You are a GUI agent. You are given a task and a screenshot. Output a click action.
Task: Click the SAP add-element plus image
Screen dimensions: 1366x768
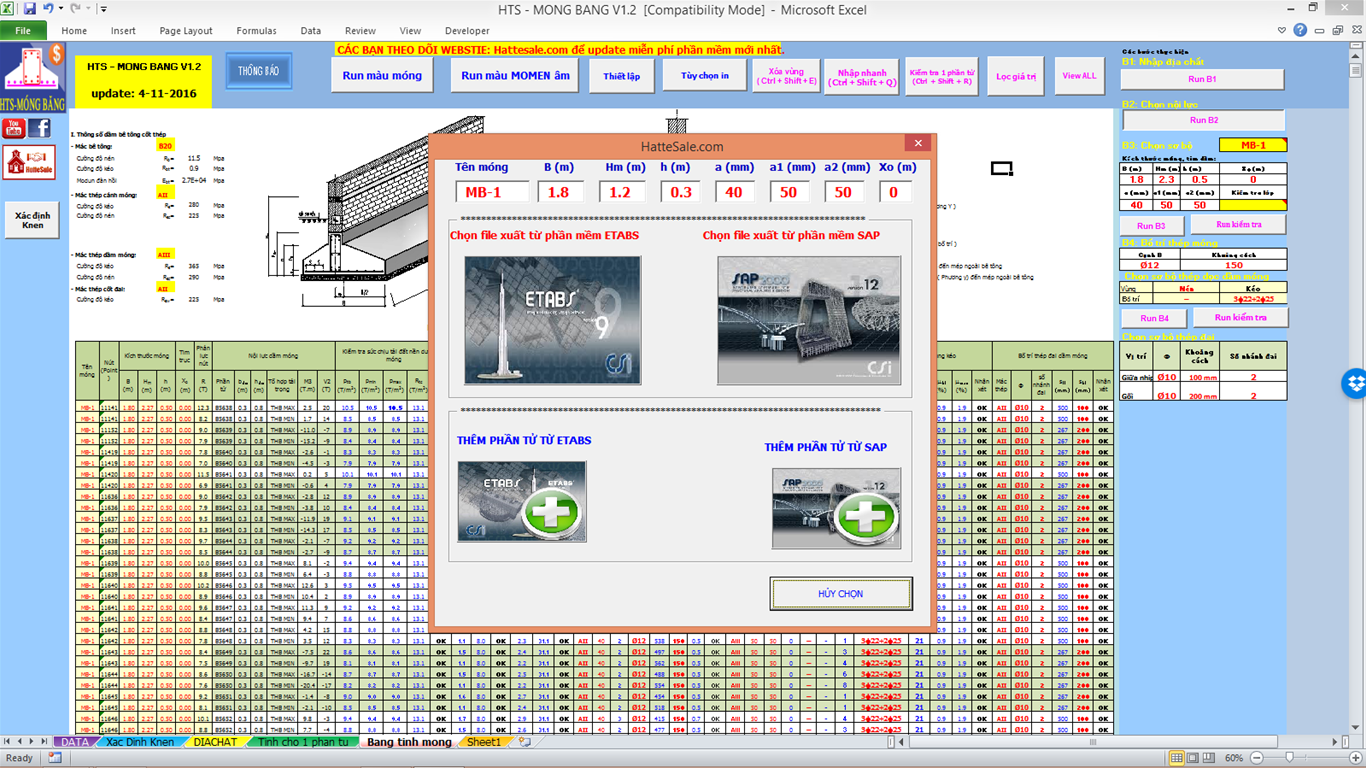(x=836, y=508)
